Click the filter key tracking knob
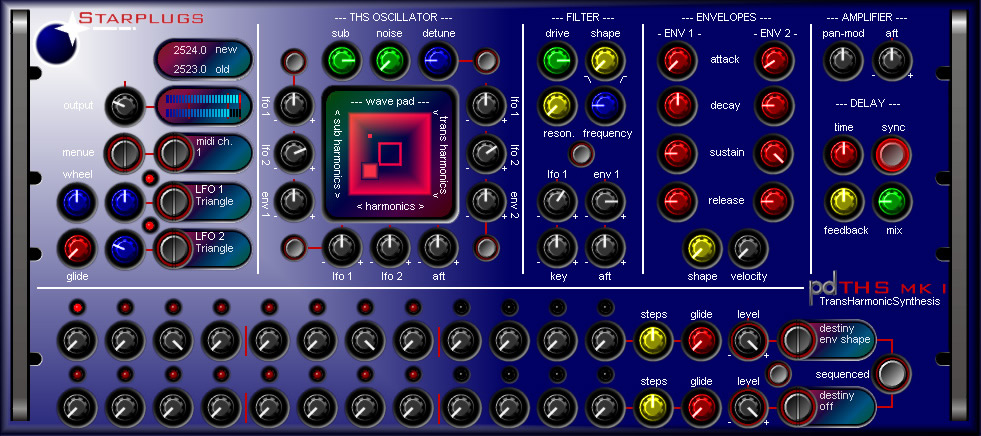 pyautogui.click(x=557, y=248)
